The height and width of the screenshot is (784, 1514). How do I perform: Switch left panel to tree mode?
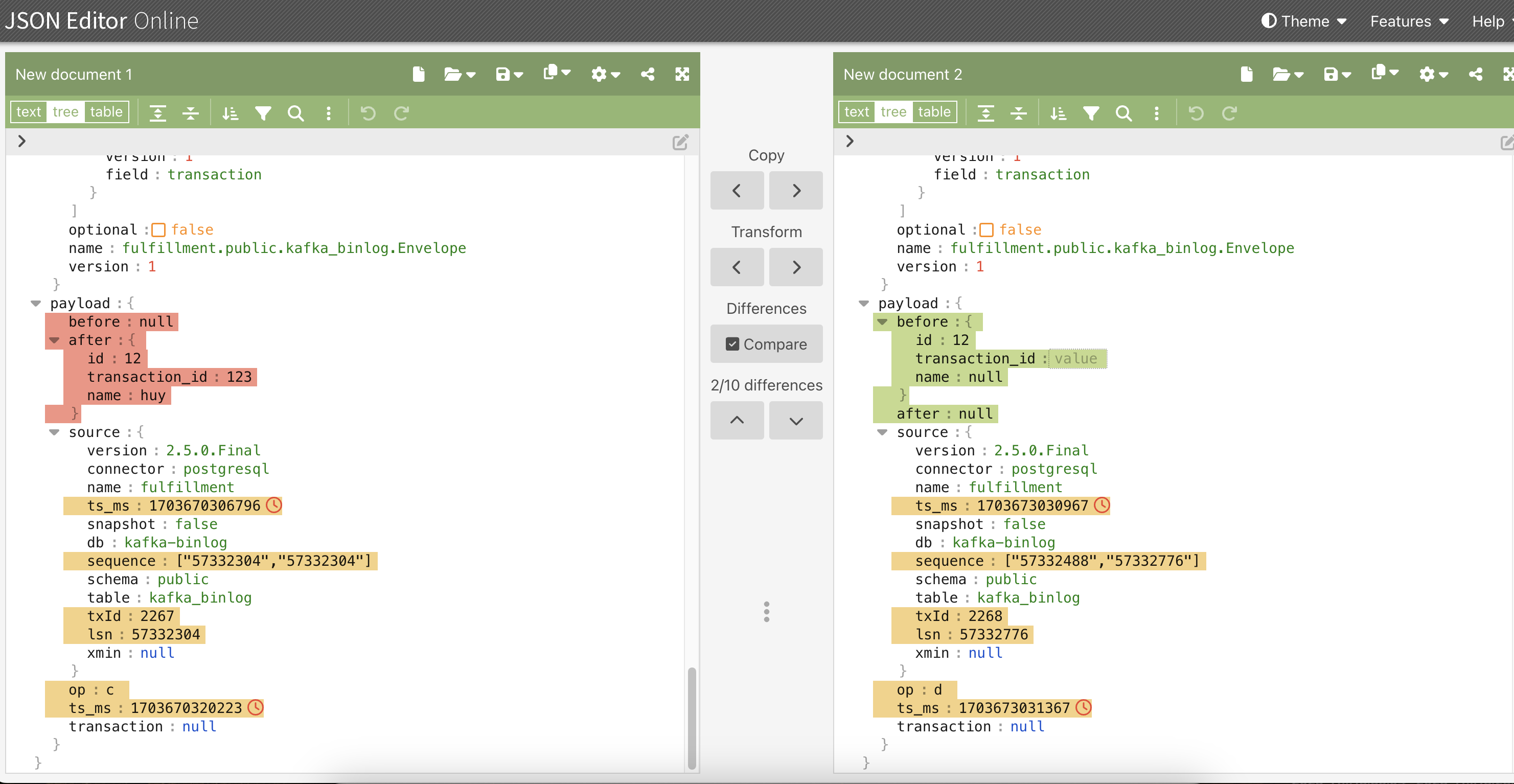click(65, 111)
